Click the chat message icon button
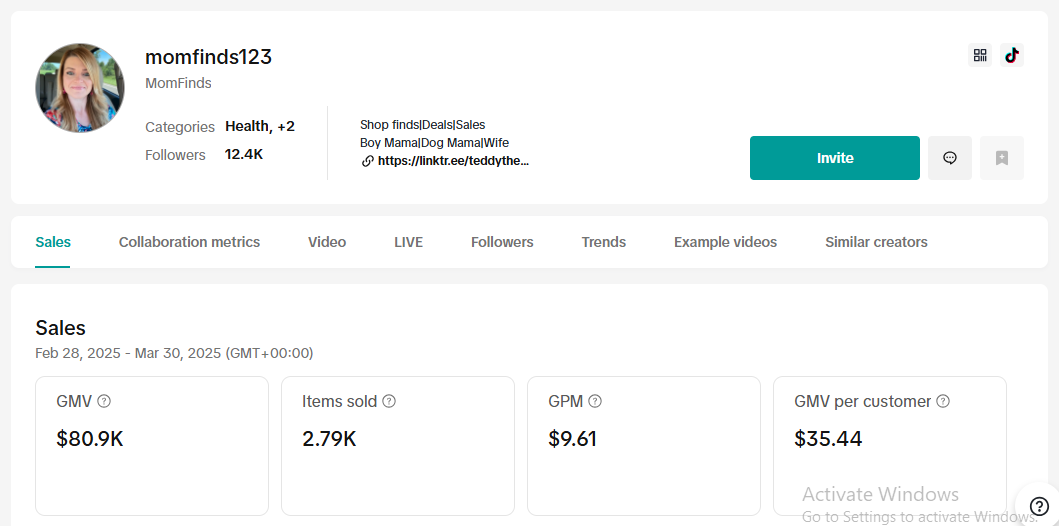The image size is (1059, 526). (950, 158)
